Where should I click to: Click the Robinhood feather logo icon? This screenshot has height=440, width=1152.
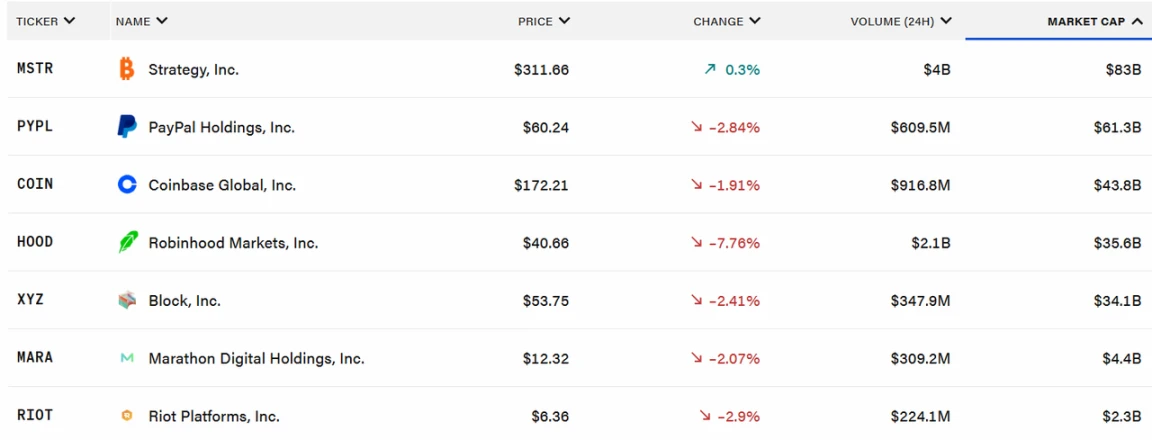[127, 243]
